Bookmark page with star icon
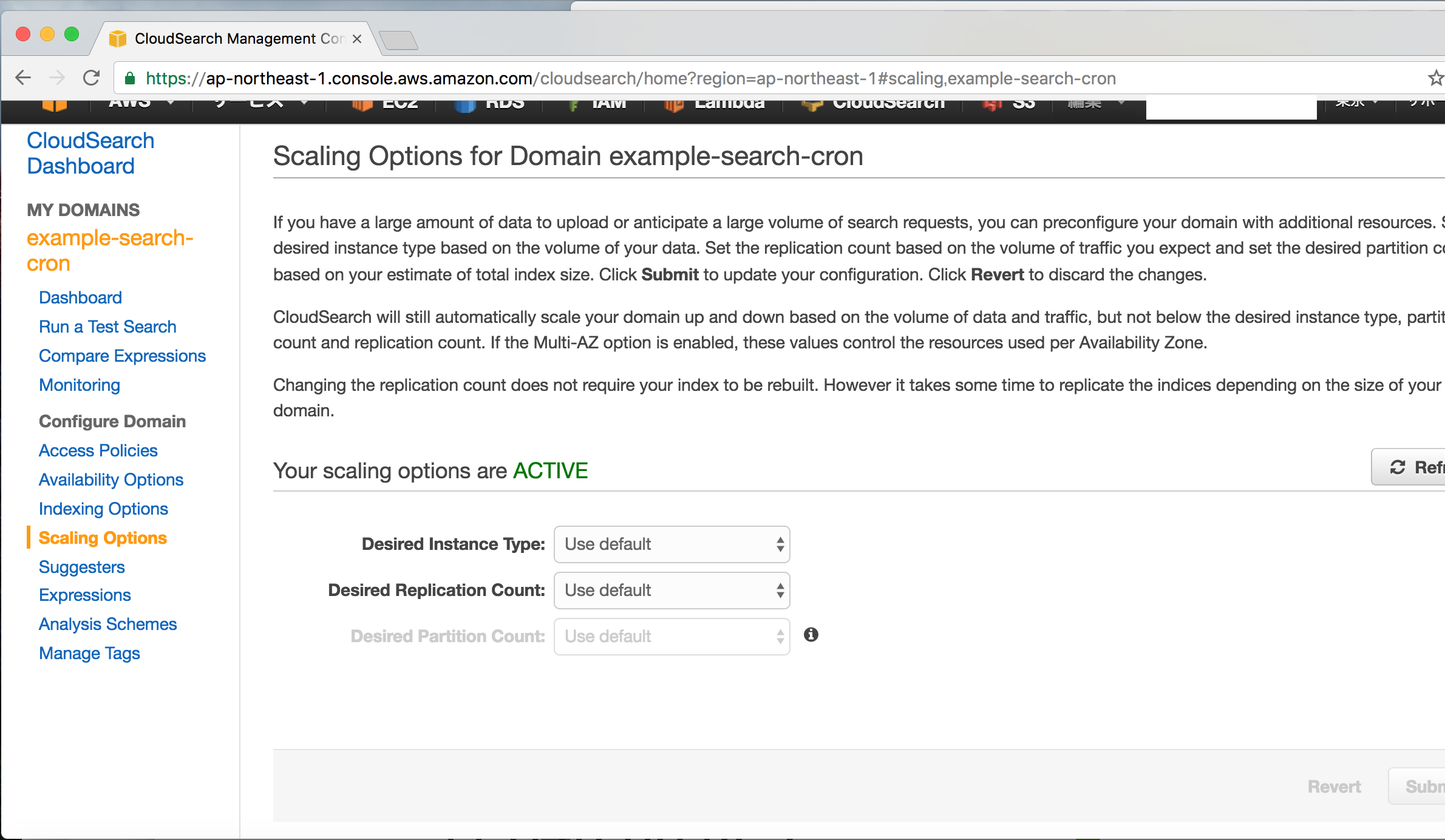 (x=1435, y=78)
